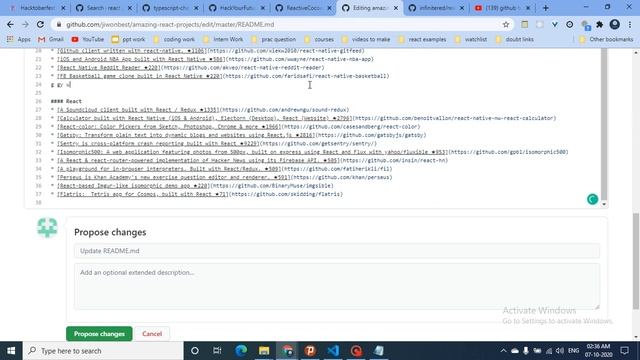The width and height of the screenshot is (640, 360).
Task: Click the page vertical scrollbar
Action: tap(636, 261)
